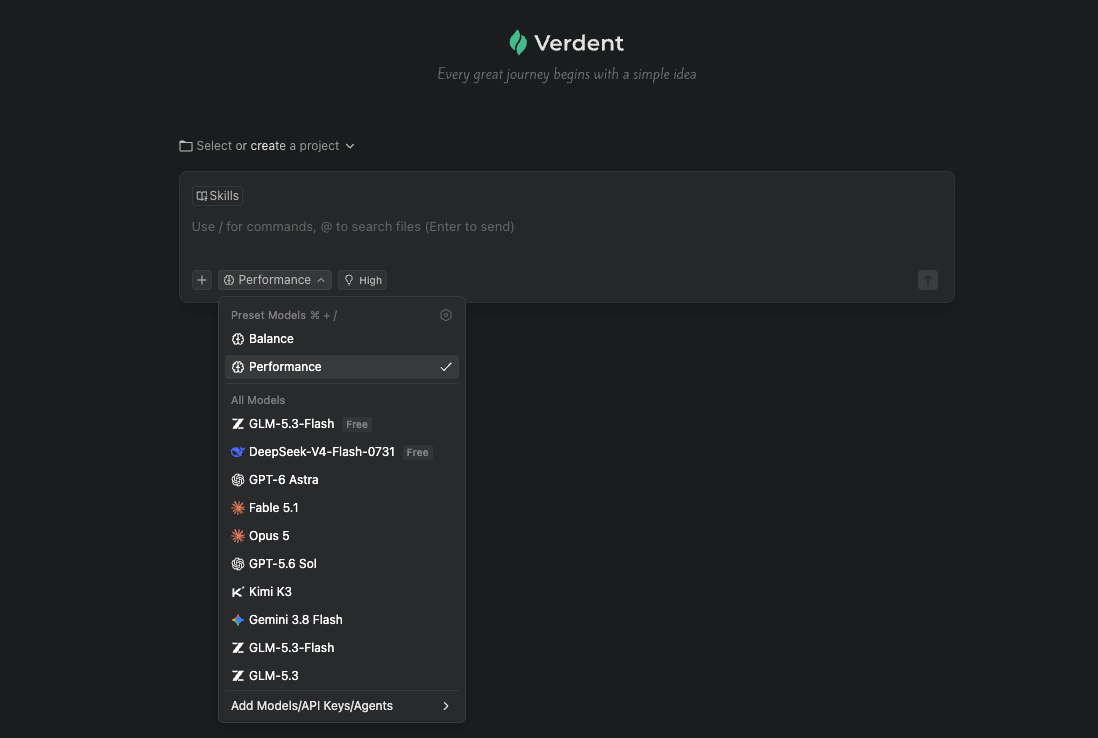Open the High reasoning level selector

tap(363, 280)
